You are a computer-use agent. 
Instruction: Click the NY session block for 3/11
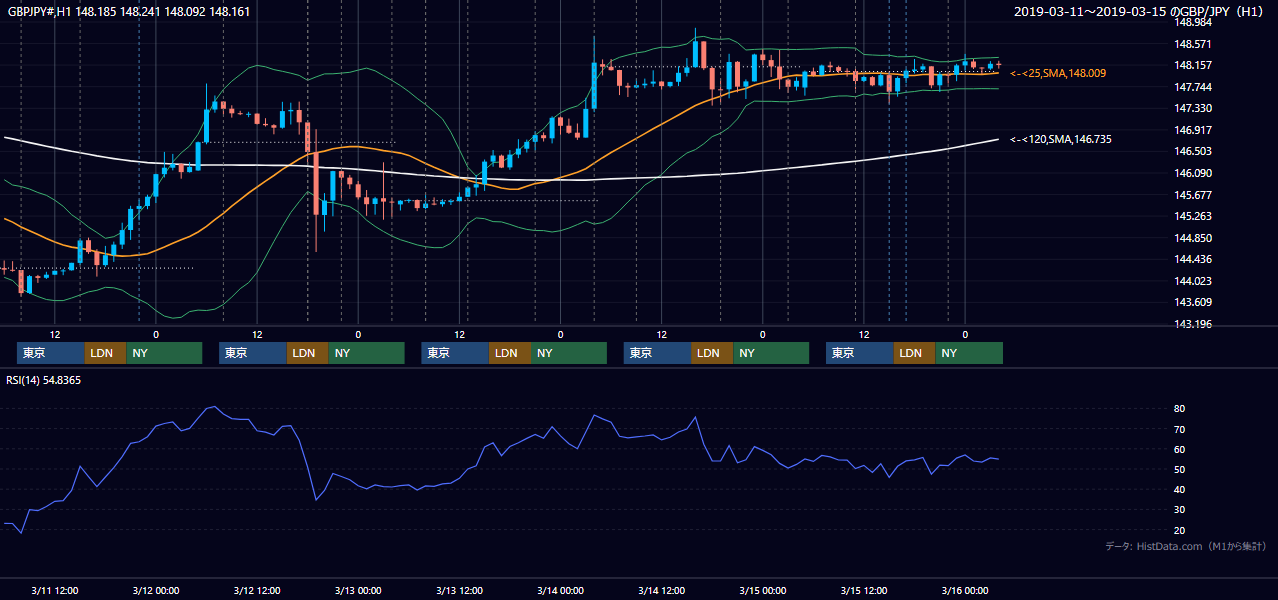(164, 353)
